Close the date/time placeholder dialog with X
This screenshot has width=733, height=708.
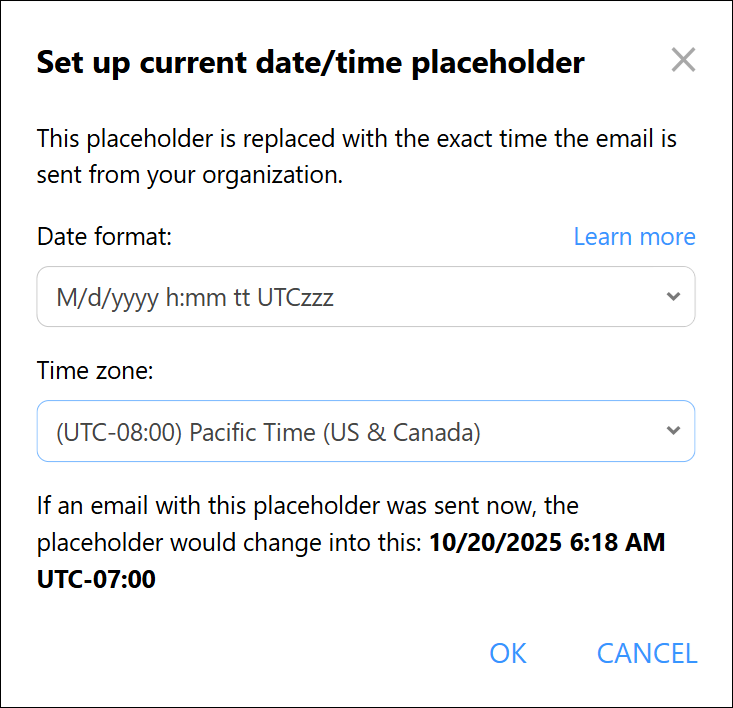pyautogui.click(x=683, y=61)
